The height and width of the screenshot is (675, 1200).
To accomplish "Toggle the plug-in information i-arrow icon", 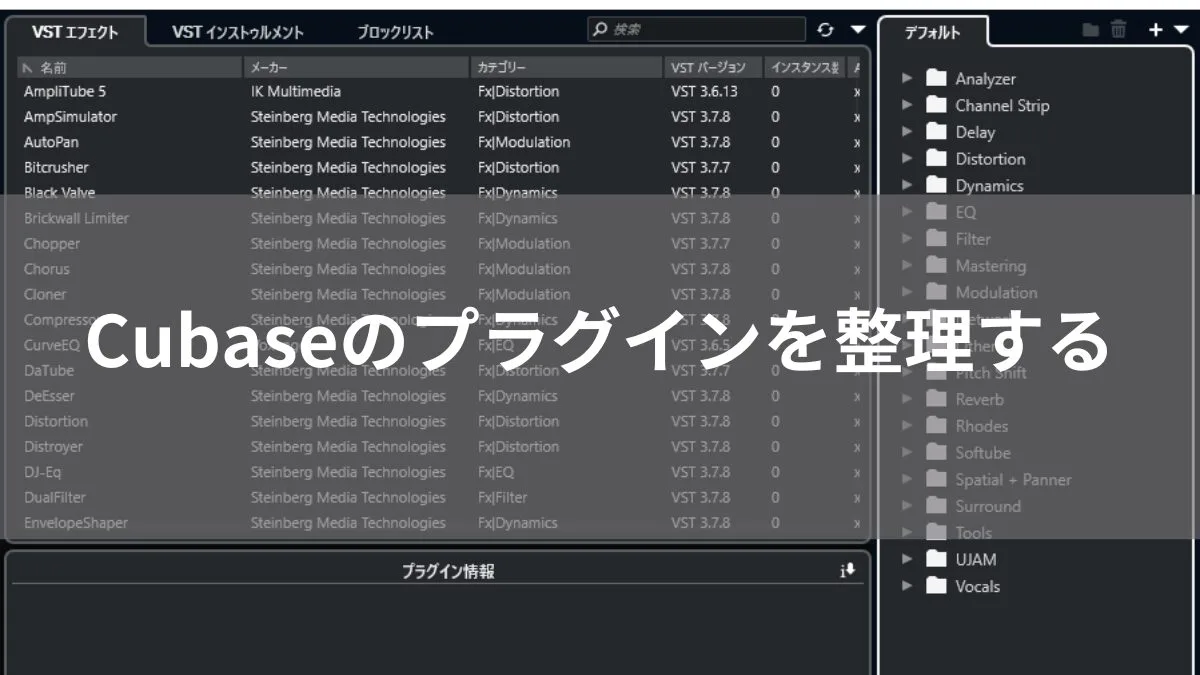I will [x=848, y=570].
